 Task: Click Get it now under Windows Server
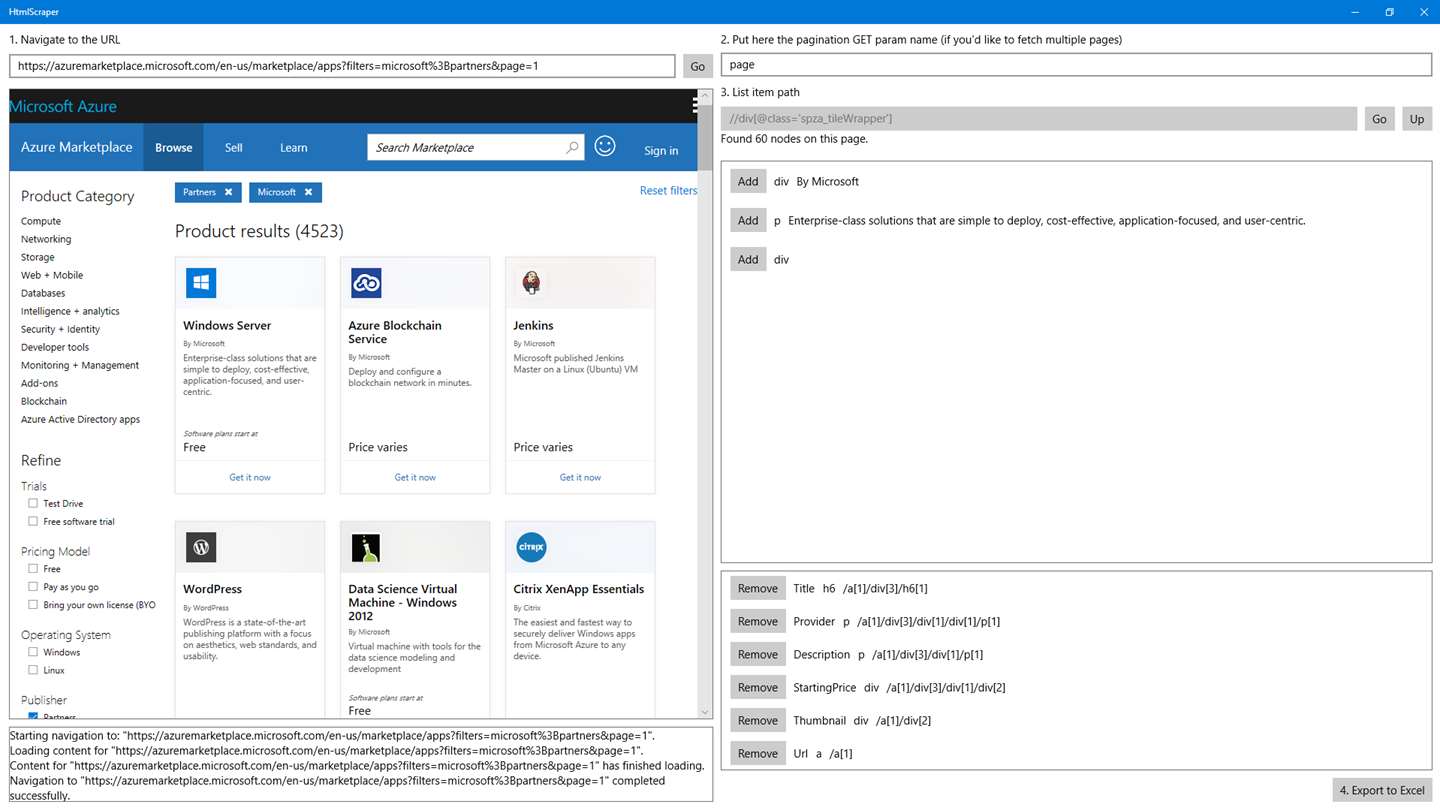pyautogui.click(x=250, y=477)
